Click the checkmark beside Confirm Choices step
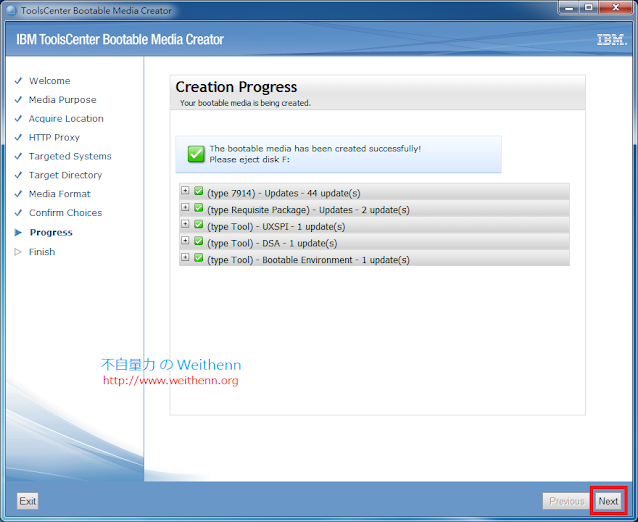The height and width of the screenshot is (522, 638). tap(18, 213)
